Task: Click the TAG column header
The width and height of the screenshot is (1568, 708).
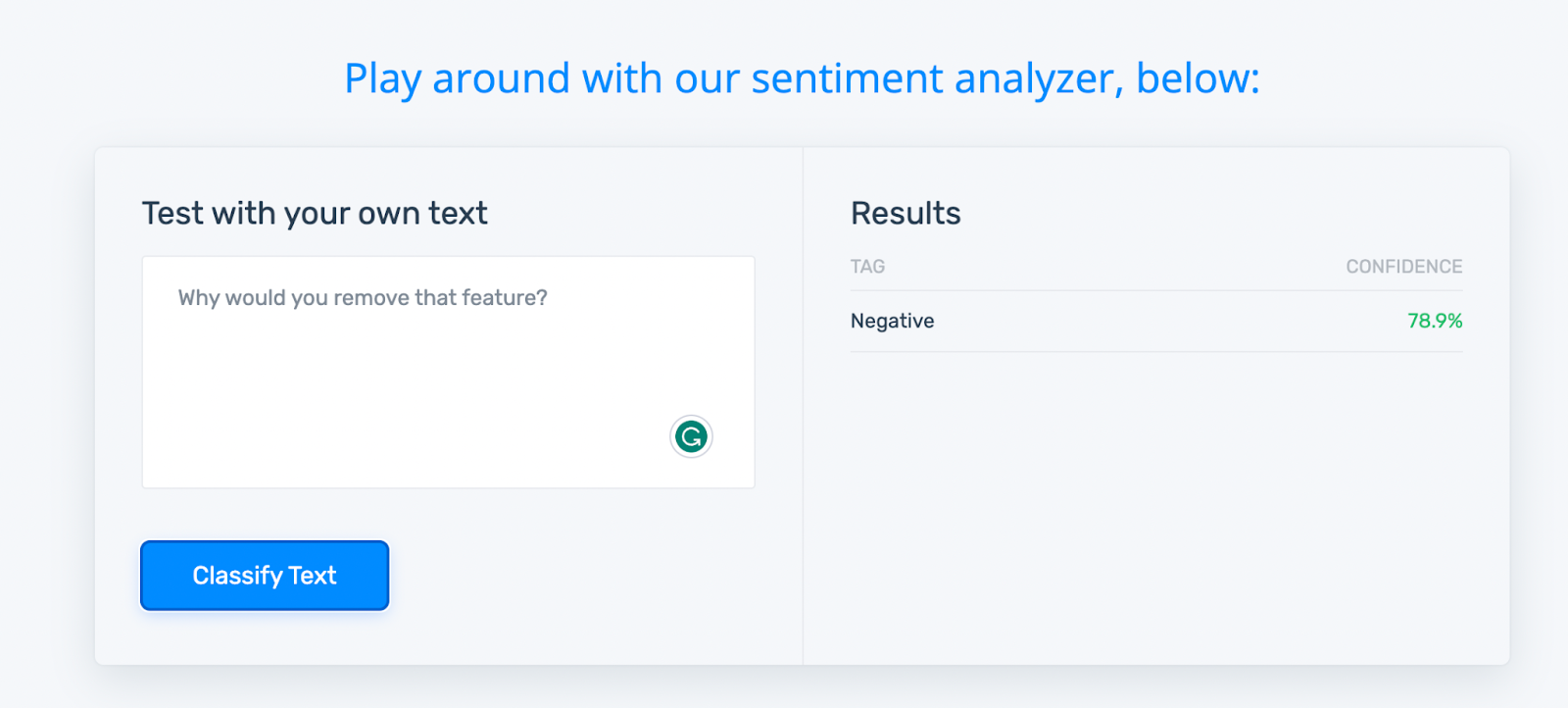Action: pos(867,267)
